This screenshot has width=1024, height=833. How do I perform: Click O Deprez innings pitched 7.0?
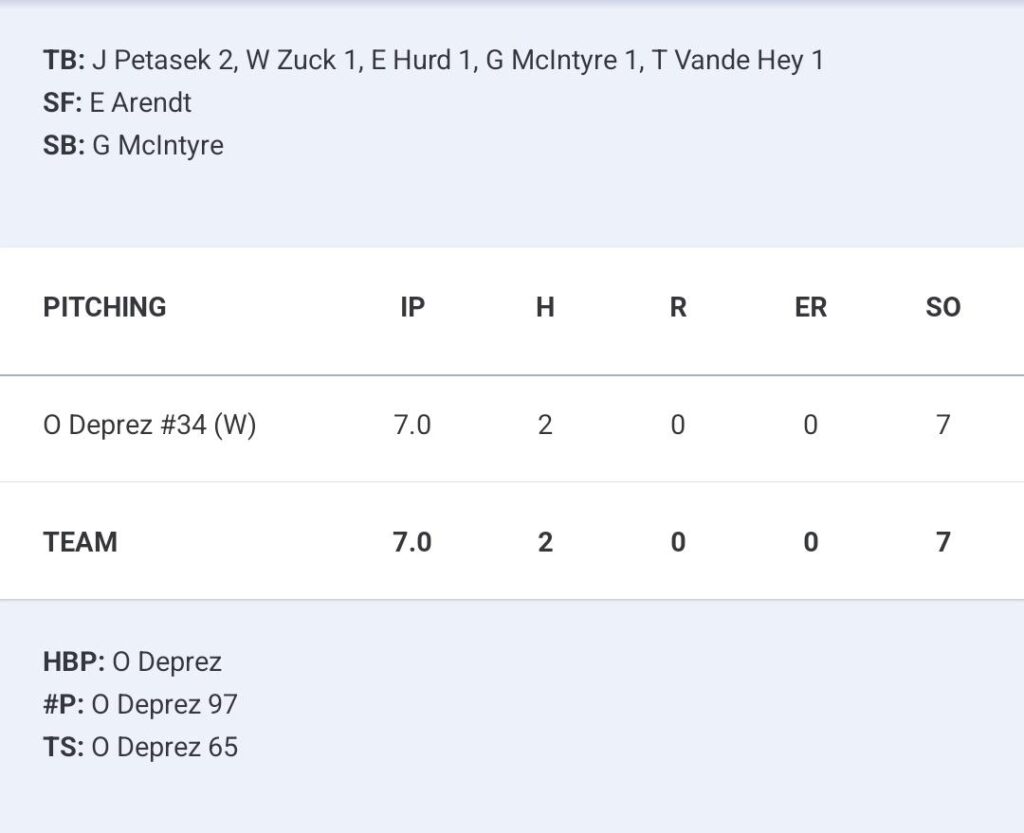click(412, 425)
